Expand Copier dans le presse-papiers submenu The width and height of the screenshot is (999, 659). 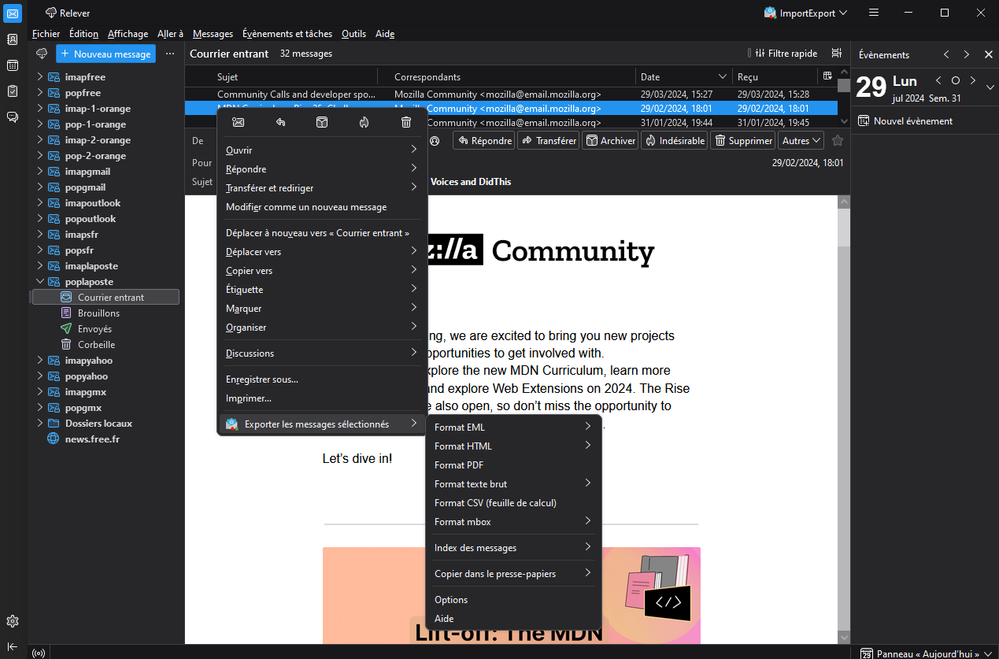point(513,574)
